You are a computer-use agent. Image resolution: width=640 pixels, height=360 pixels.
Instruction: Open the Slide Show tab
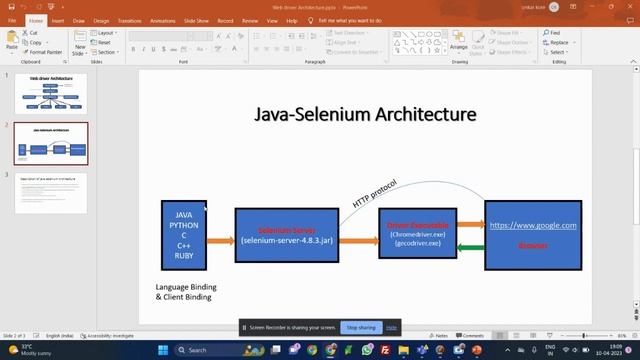point(196,20)
